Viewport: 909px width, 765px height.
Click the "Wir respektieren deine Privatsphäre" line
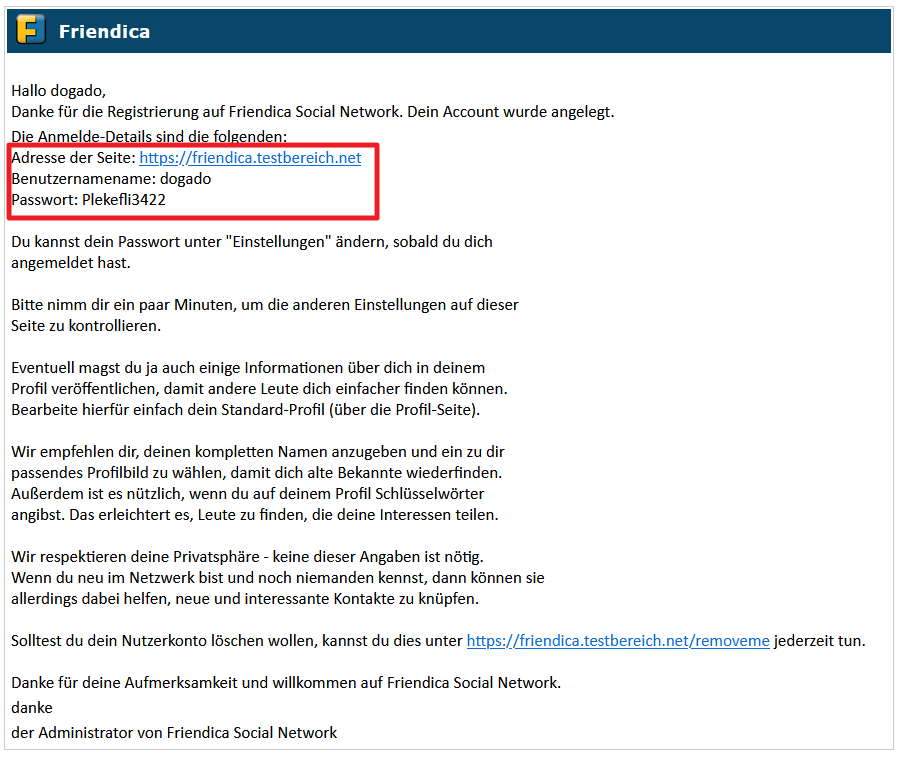pyautogui.click(x=252, y=556)
